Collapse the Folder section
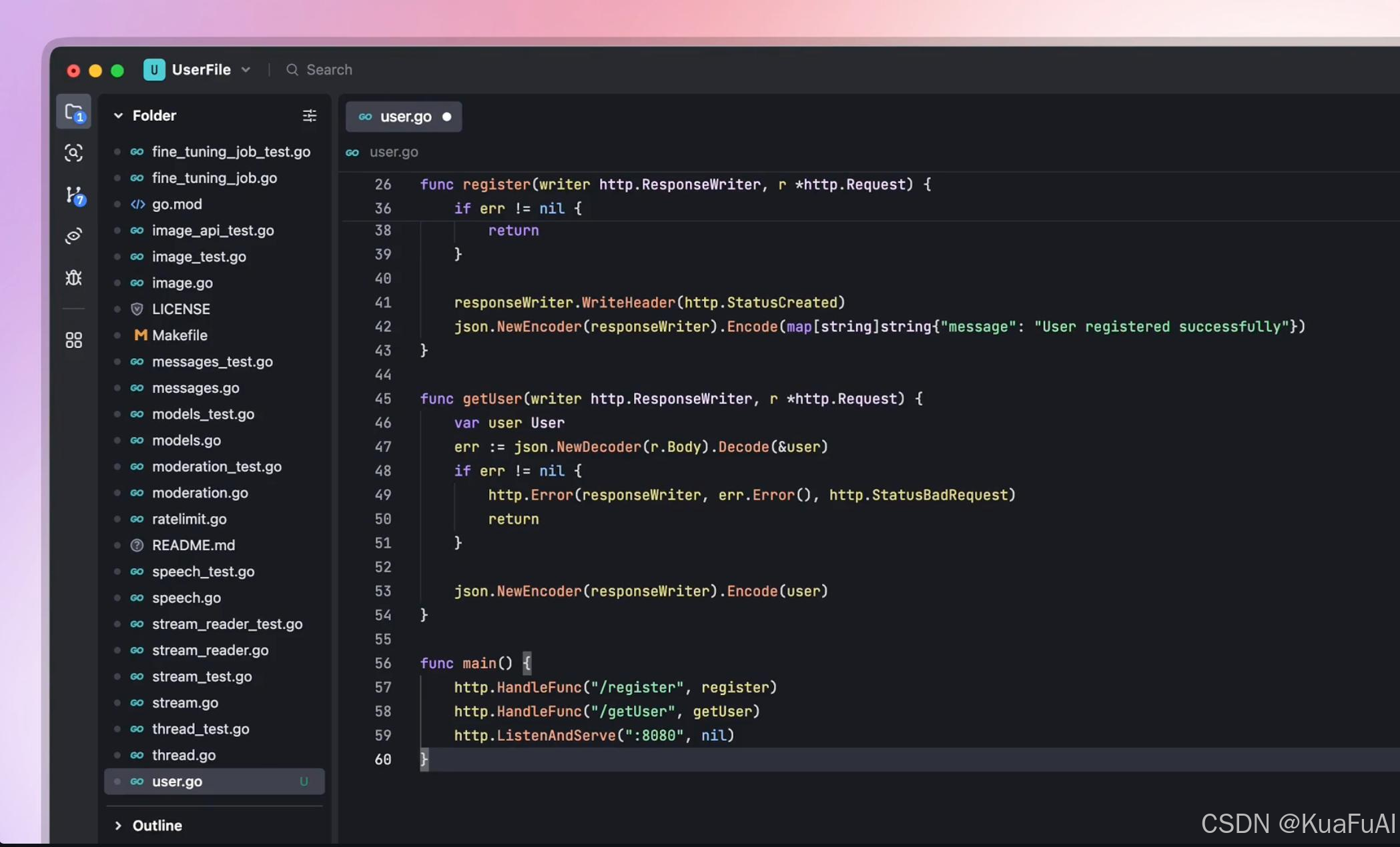The image size is (1400, 847). (118, 115)
